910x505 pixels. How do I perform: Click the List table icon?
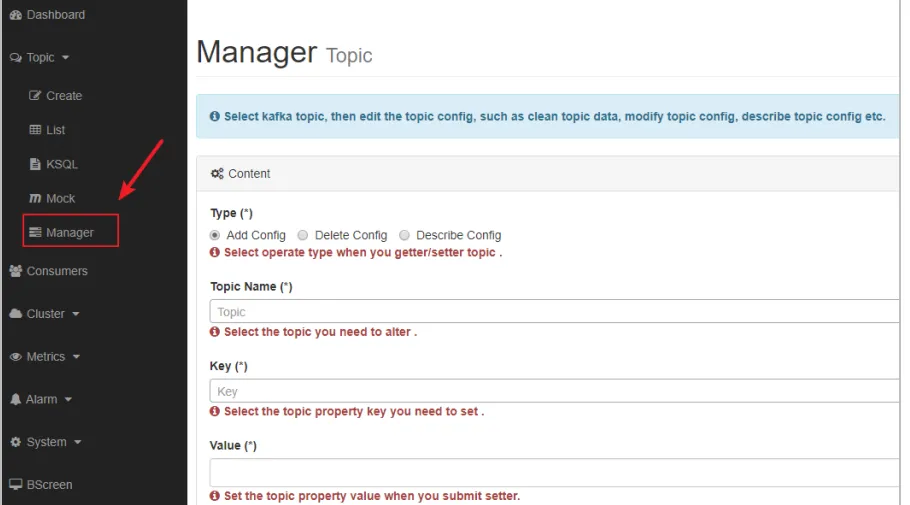tap(36, 130)
